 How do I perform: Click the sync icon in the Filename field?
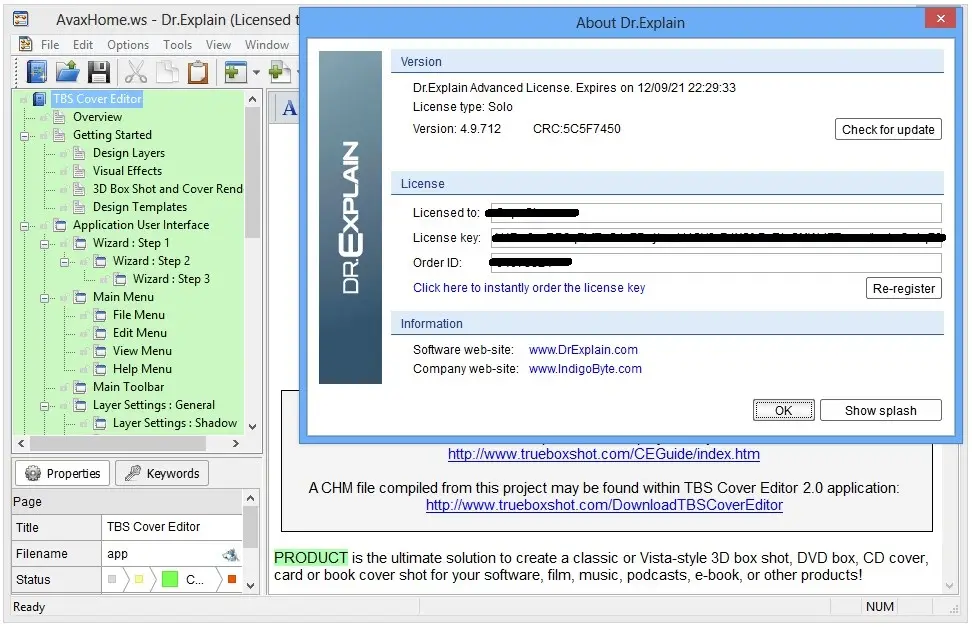click(x=231, y=554)
